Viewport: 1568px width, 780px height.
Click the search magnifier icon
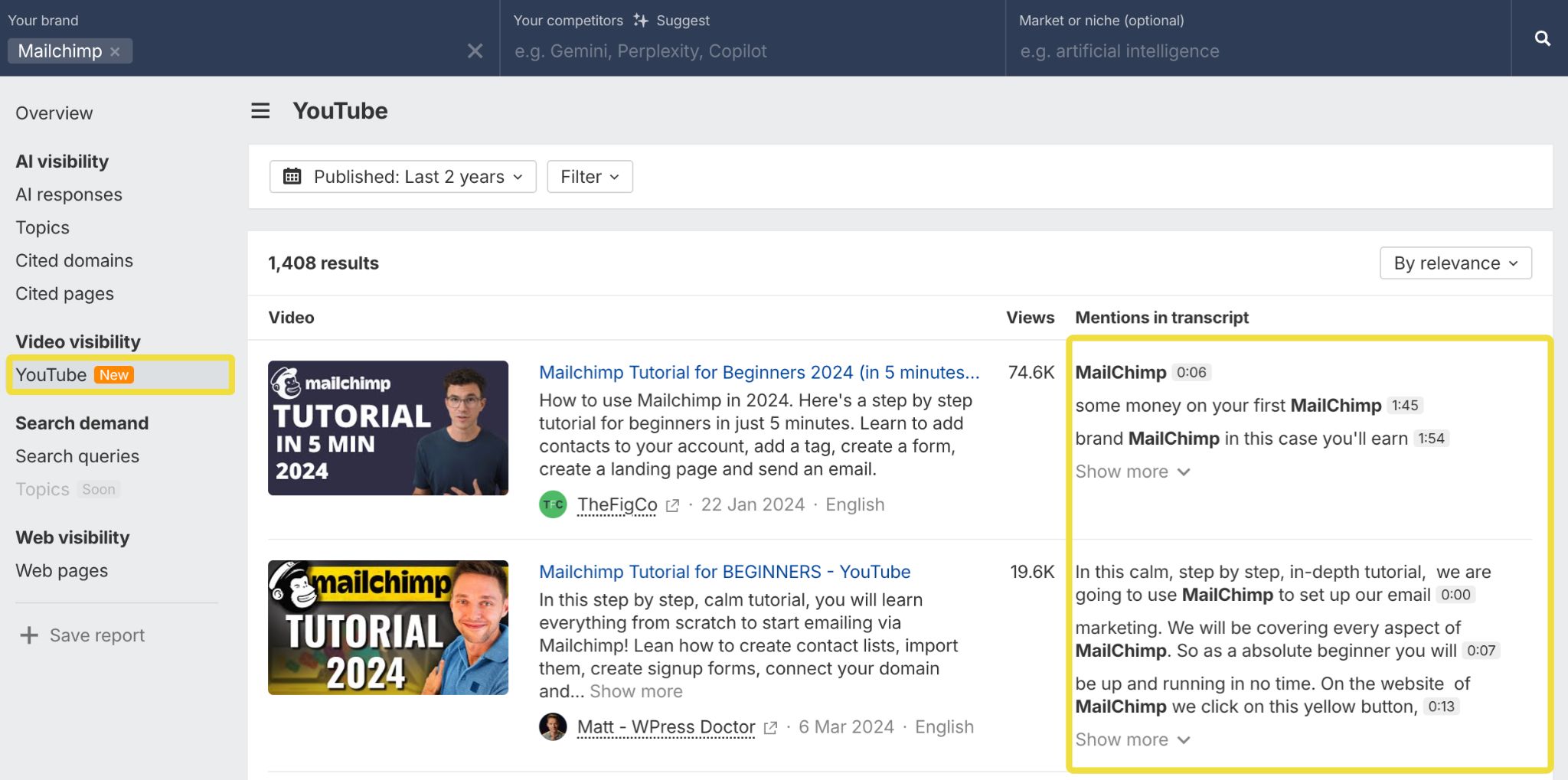pos(1542,38)
